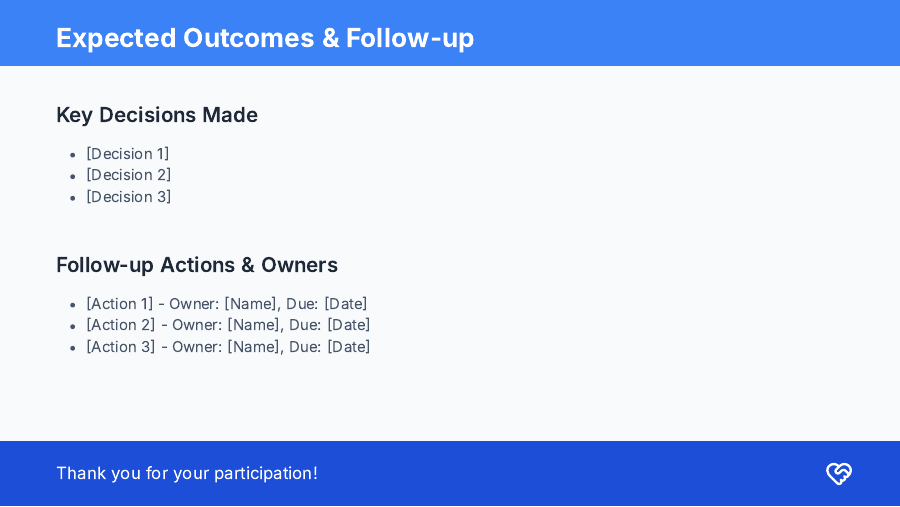Click the bullet point before '[Decision 2]'

73,176
